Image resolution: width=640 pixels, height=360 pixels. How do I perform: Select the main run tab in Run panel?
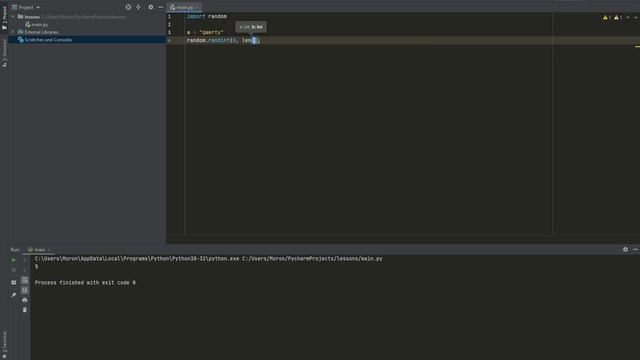point(39,249)
